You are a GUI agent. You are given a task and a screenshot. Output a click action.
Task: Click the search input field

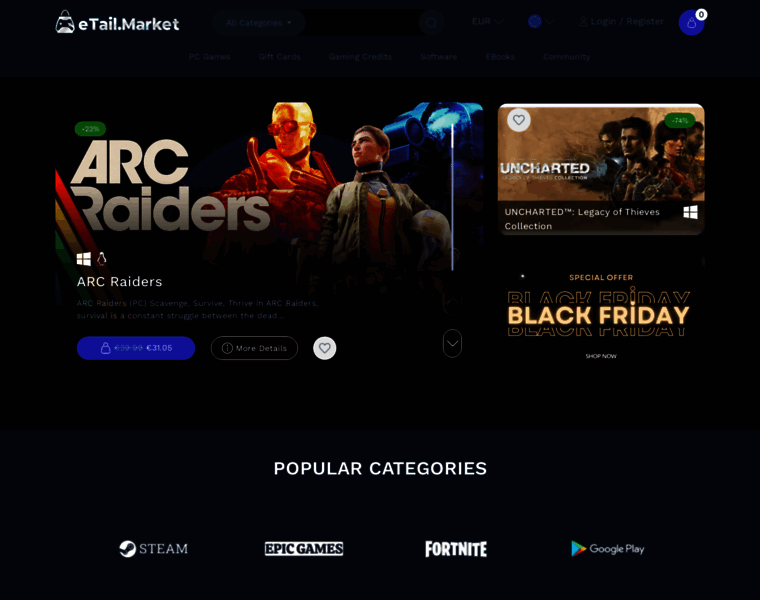tap(364, 22)
